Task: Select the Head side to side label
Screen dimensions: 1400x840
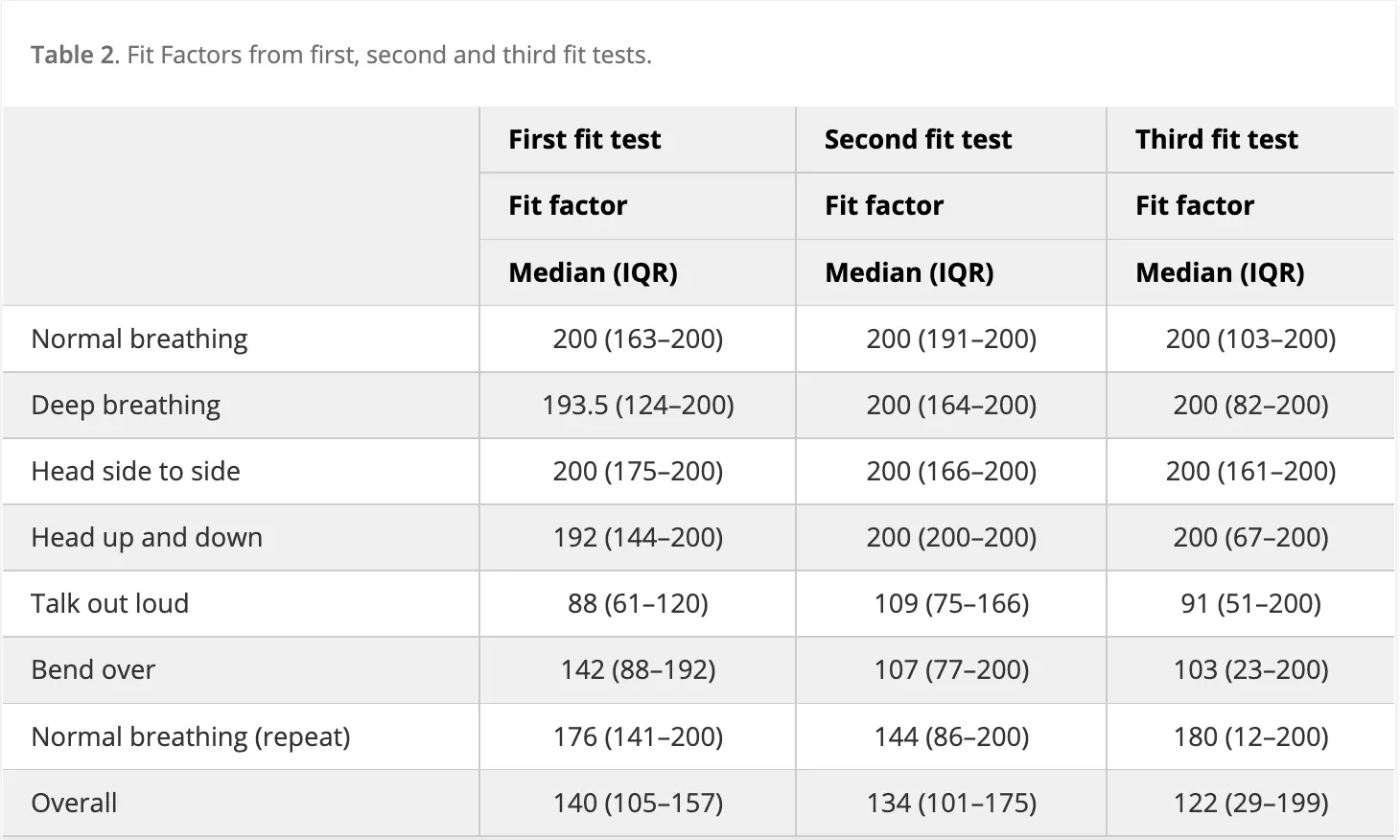Action: point(135,471)
